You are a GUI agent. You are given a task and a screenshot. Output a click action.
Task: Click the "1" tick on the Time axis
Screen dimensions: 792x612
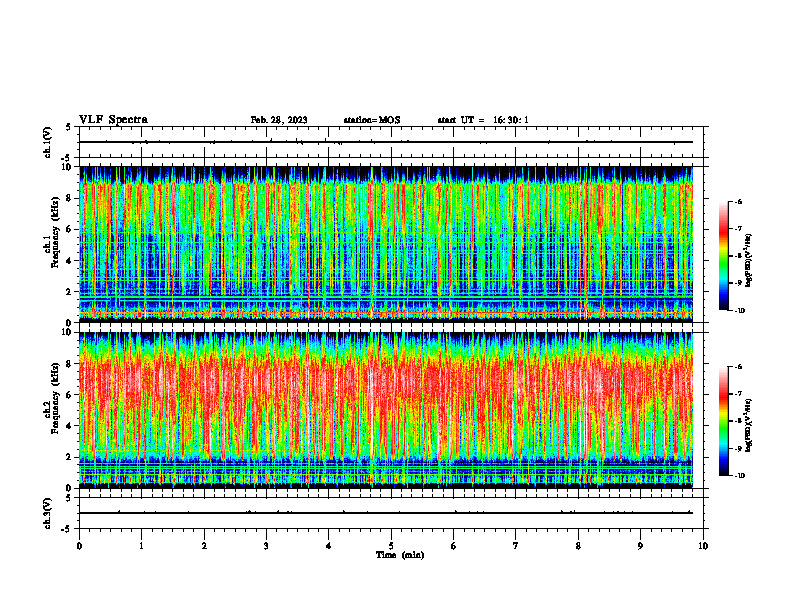[141, 546]
